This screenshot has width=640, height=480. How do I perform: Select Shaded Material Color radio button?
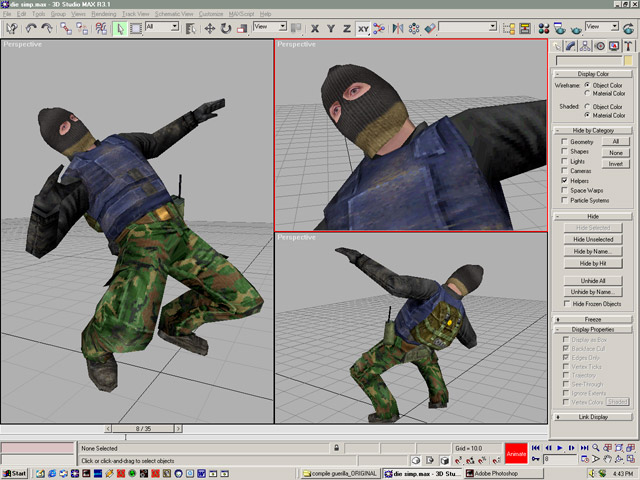click(x=587, y=115)
